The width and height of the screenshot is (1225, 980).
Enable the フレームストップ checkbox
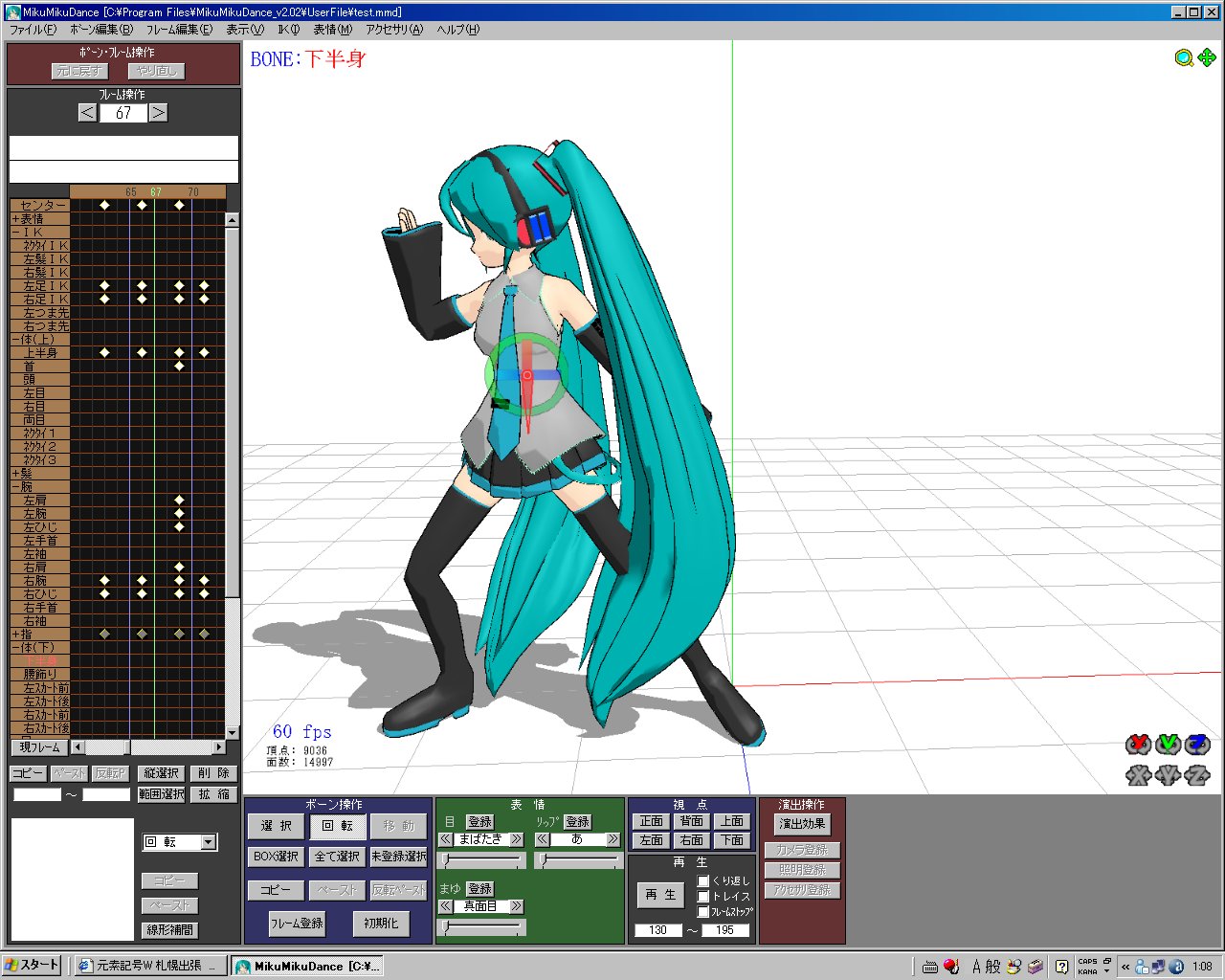coord(703,911)
